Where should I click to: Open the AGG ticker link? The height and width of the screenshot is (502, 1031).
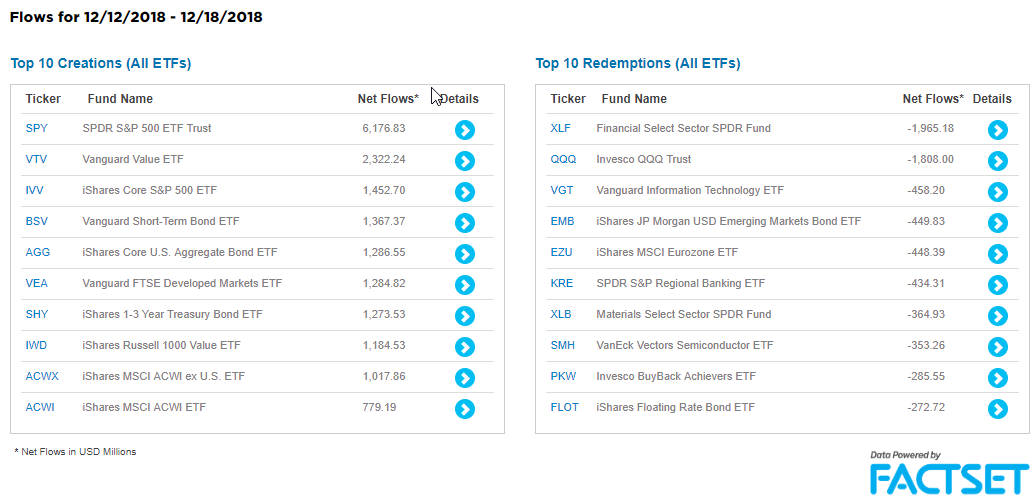click(37, 252)
